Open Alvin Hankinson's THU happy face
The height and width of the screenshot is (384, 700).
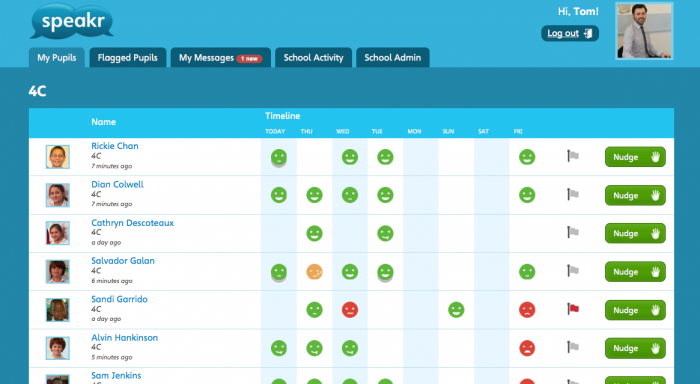tap(314, 348)
